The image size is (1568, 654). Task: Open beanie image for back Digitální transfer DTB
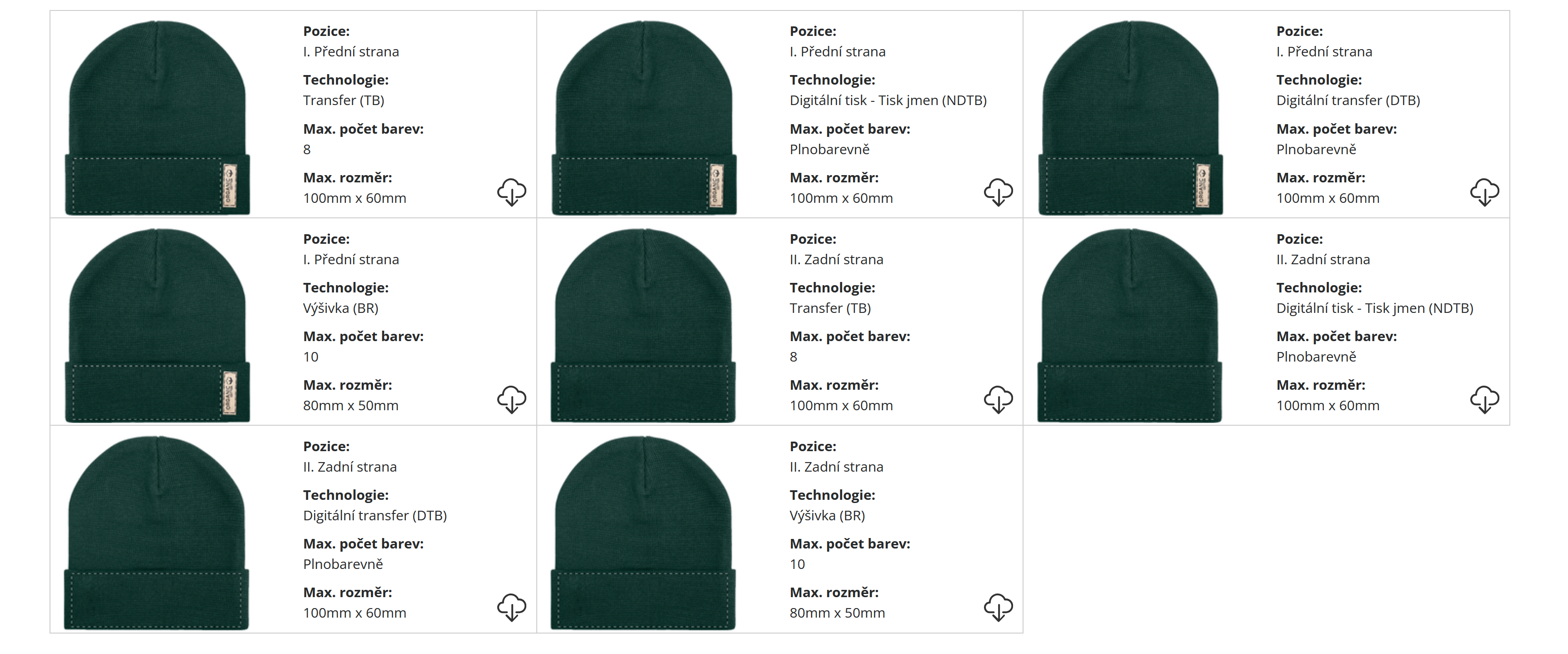point(157,533)
